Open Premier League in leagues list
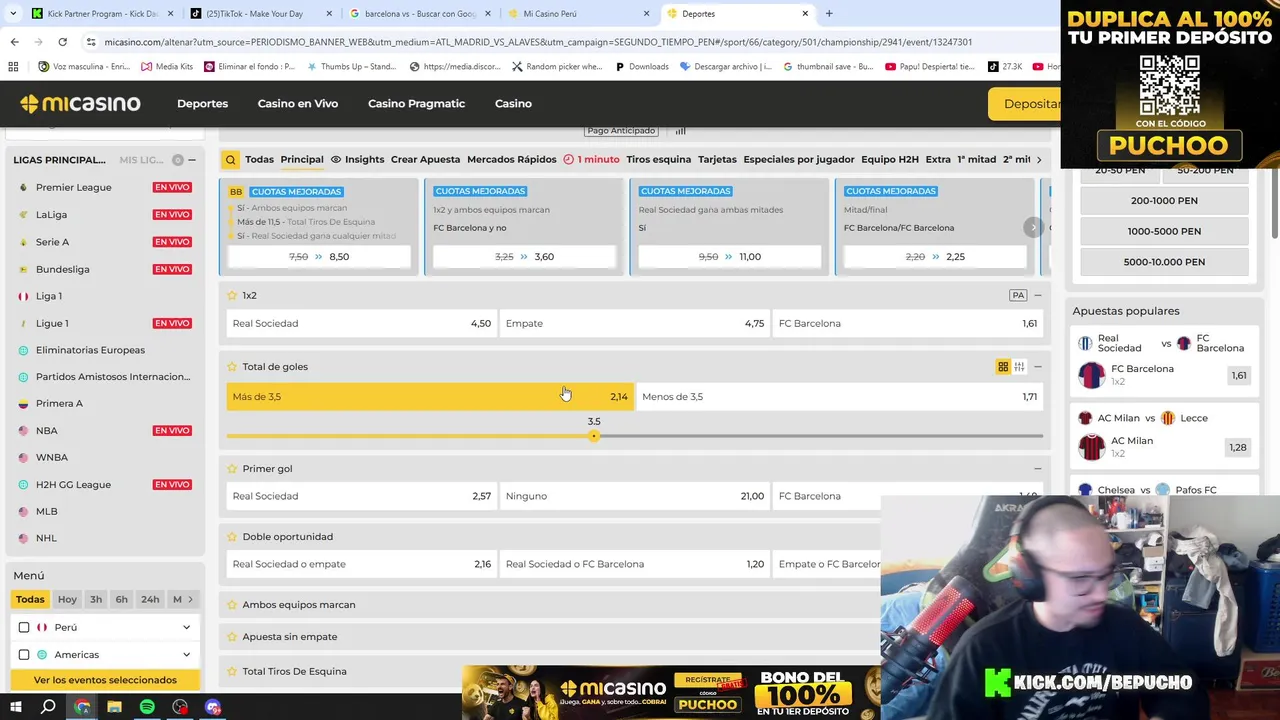 click(x=74, y=187)
